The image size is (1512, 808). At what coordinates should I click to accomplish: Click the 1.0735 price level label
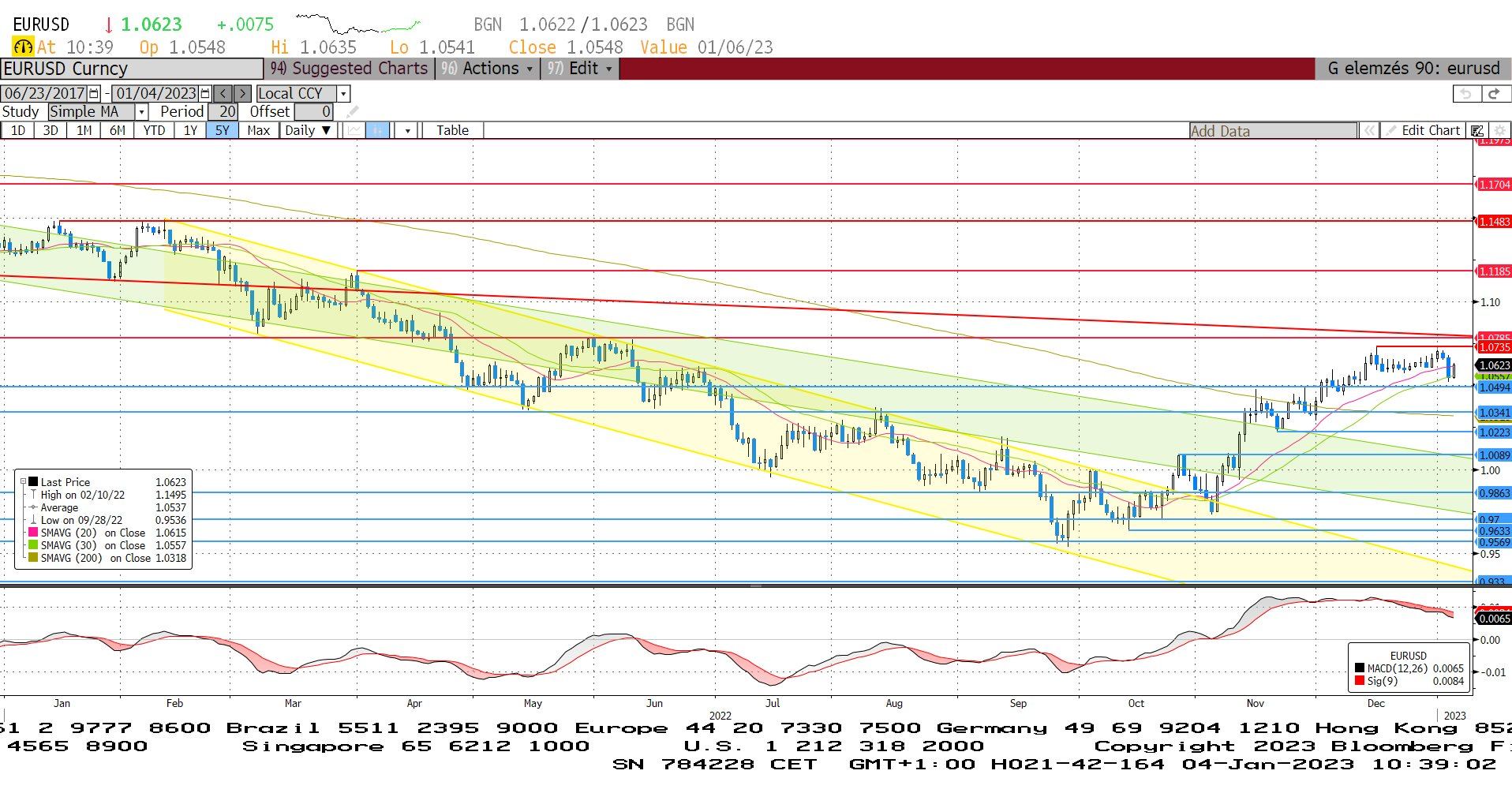pyautogui.click(x=1494, y=347)
